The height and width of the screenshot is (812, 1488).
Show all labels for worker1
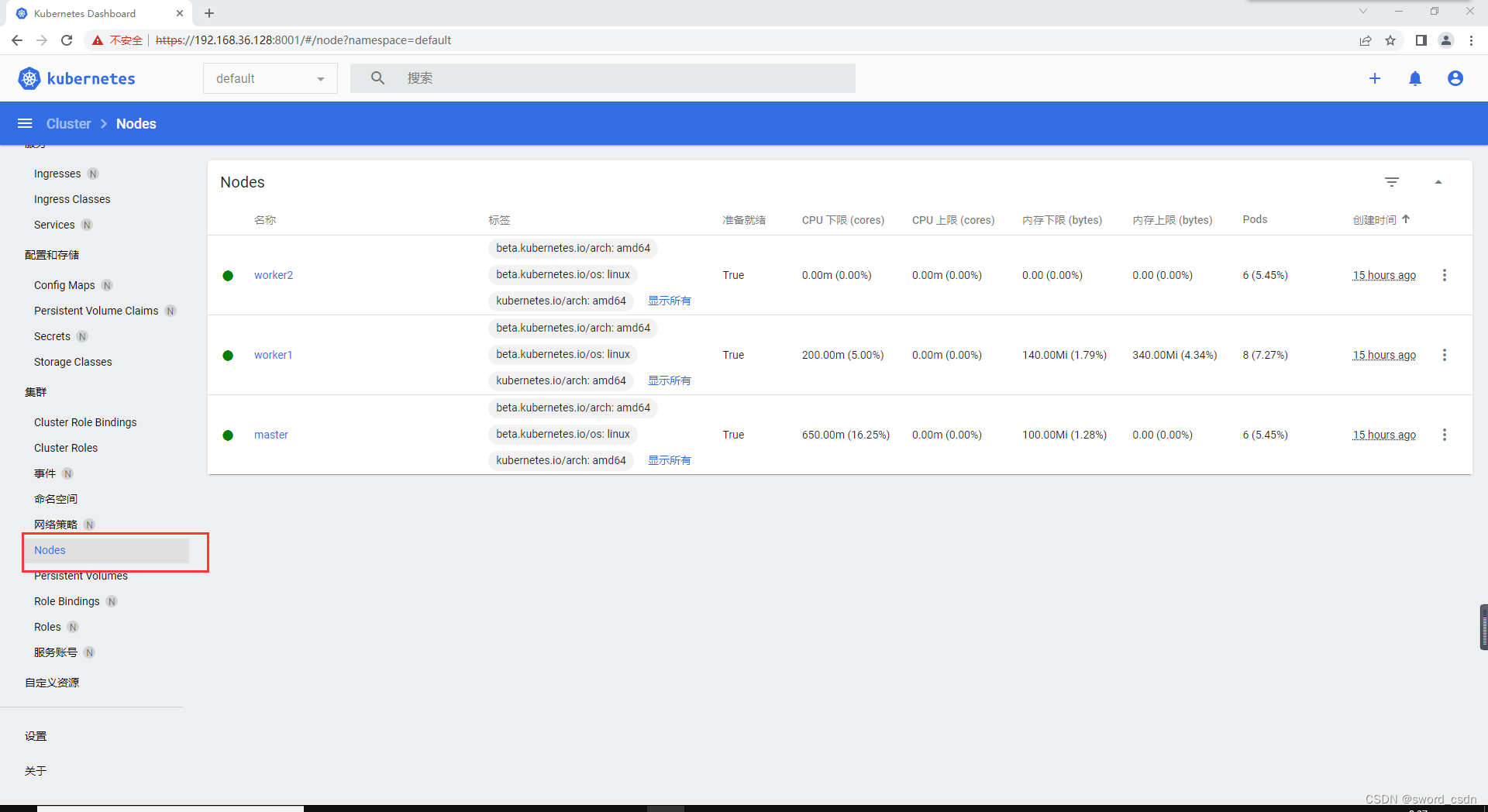coord(670,380)
